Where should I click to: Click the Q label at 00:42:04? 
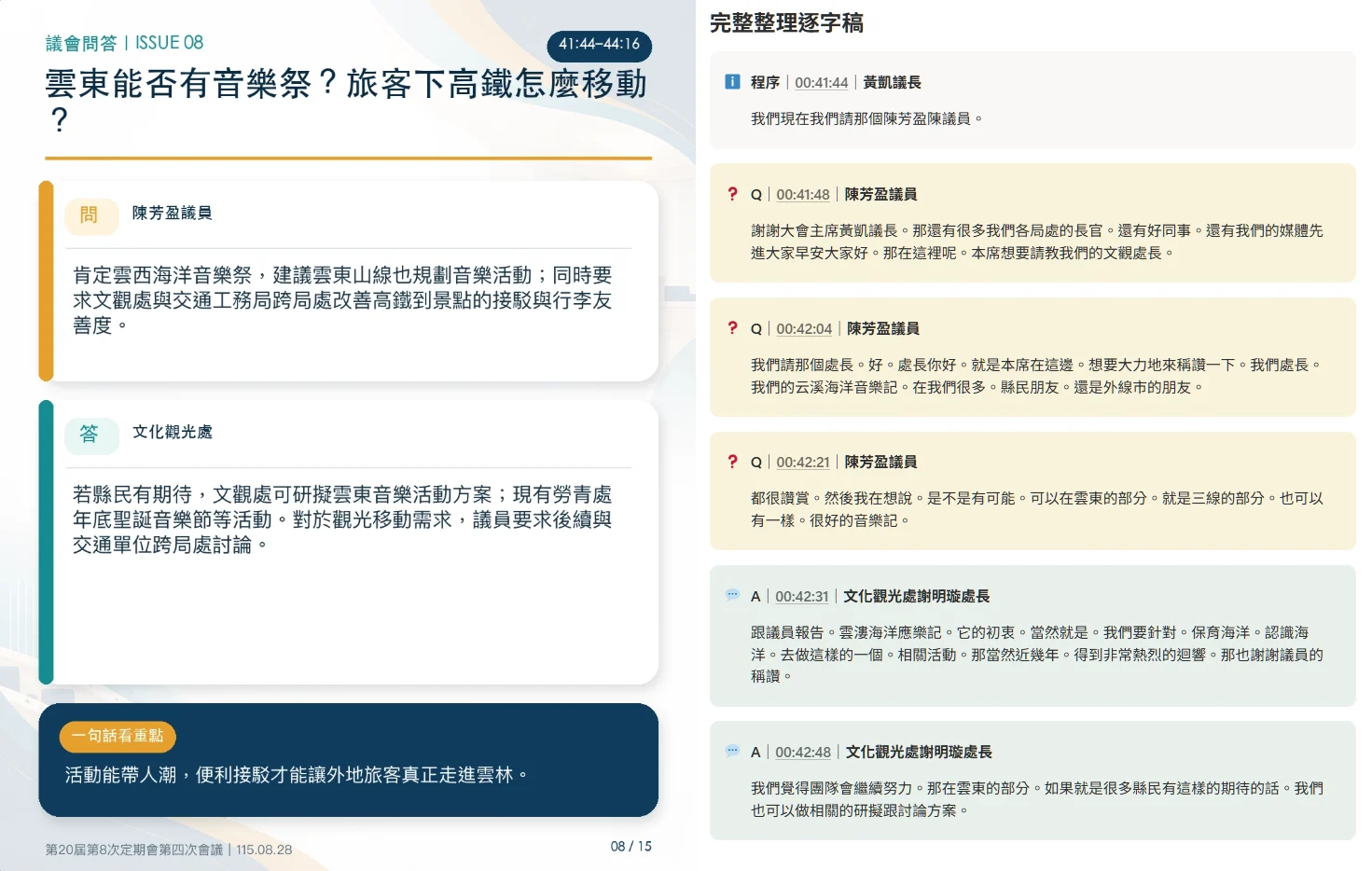tap(756, 328)
